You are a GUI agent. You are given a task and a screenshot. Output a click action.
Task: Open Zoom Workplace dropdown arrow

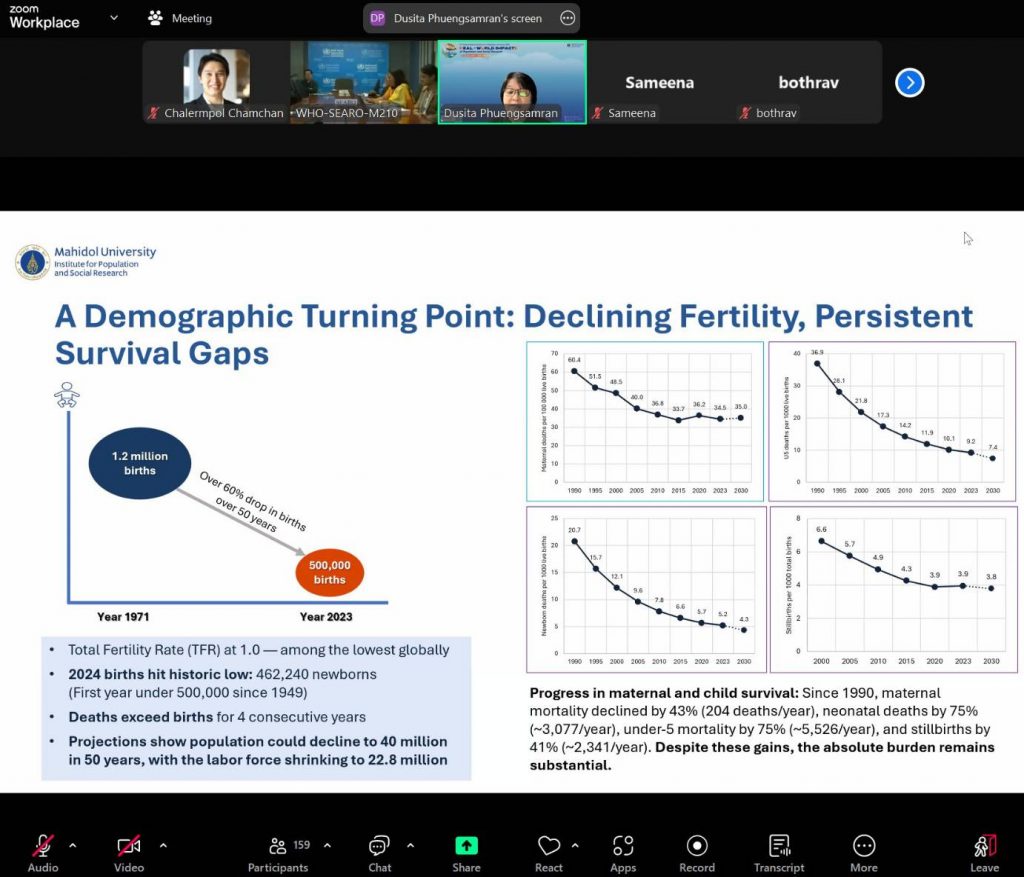[x=114, y=18]
